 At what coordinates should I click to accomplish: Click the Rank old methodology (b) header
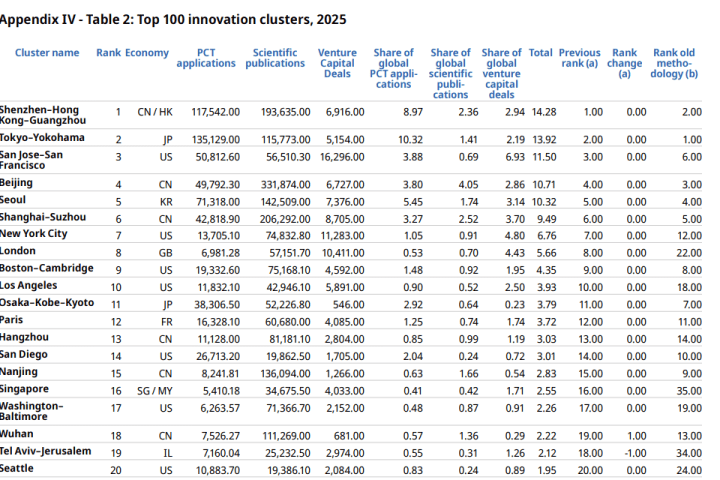(676, 63)
